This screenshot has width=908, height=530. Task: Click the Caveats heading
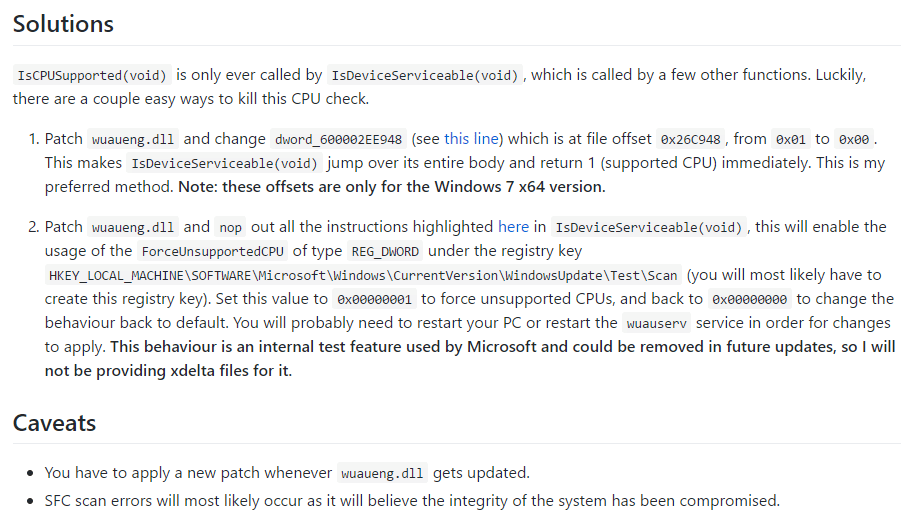pyautogui.click(x=54, y=423)
